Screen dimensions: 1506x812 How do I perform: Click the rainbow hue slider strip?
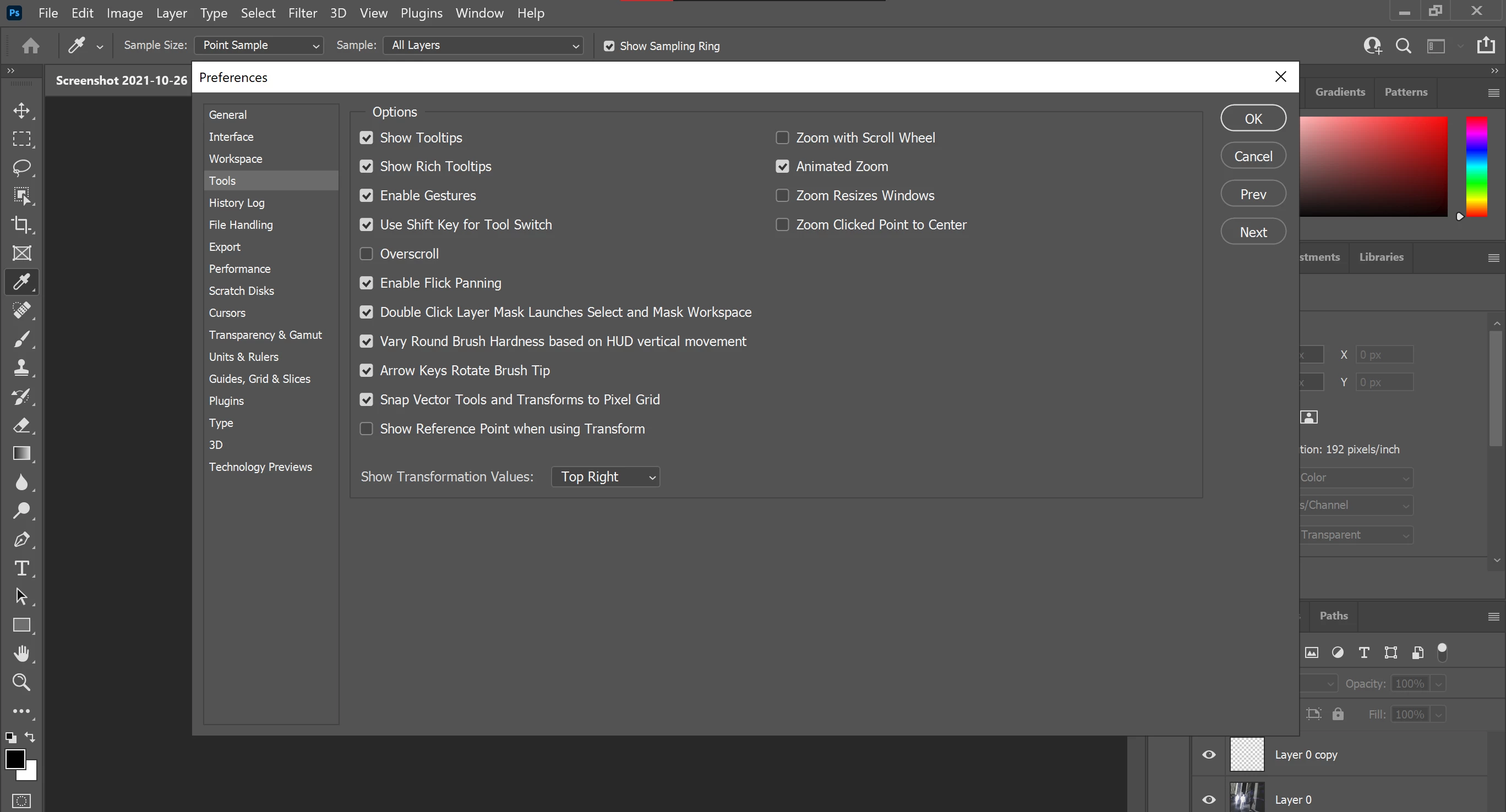coord(1476,167)
